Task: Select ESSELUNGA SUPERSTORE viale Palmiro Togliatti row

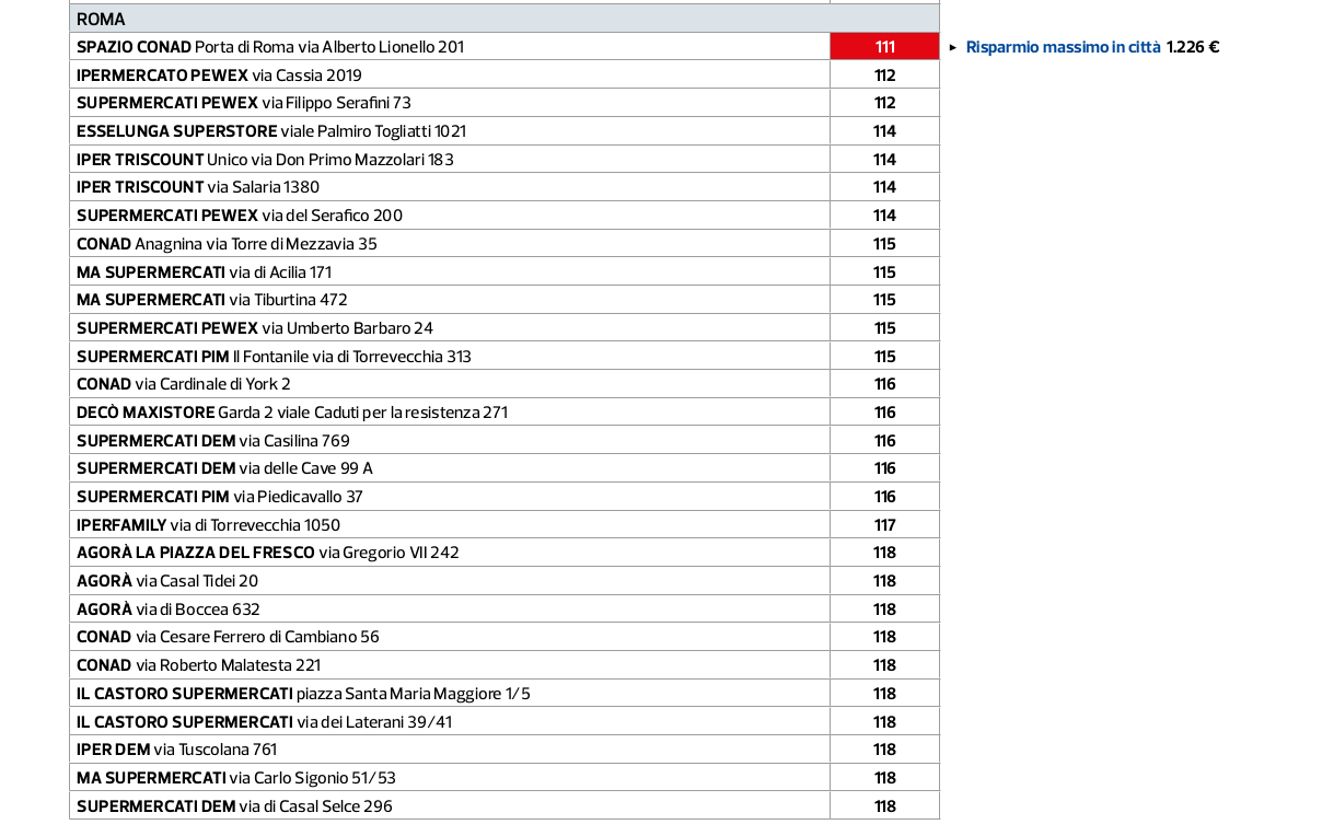Action: (x=504, y=131)
